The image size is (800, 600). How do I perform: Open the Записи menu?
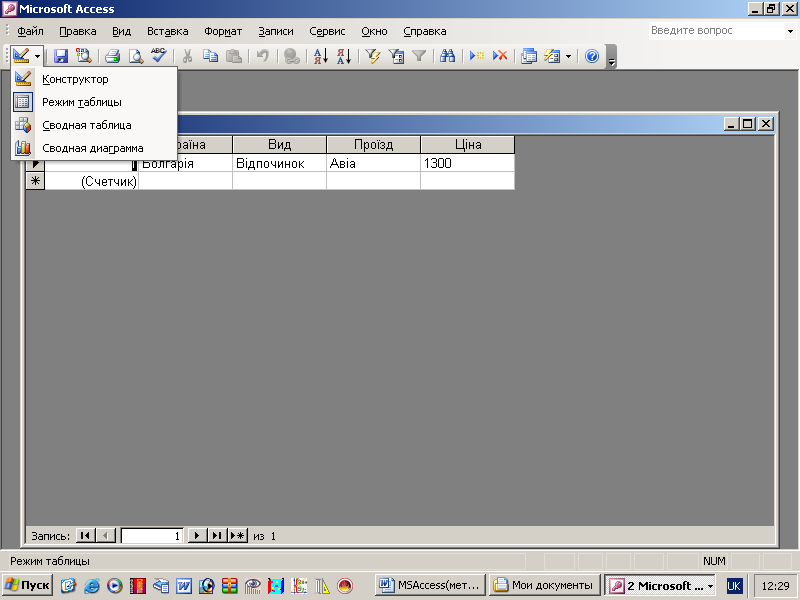276,31
